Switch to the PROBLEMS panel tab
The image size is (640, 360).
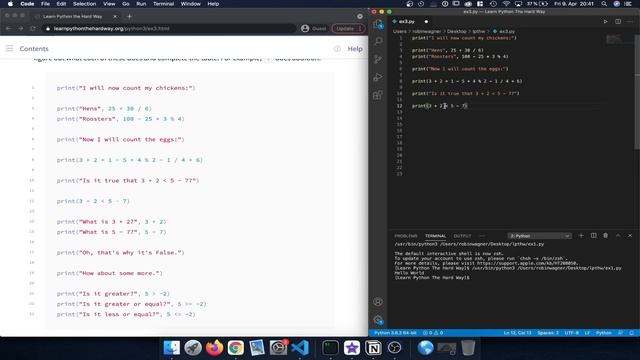click(406, 236)
